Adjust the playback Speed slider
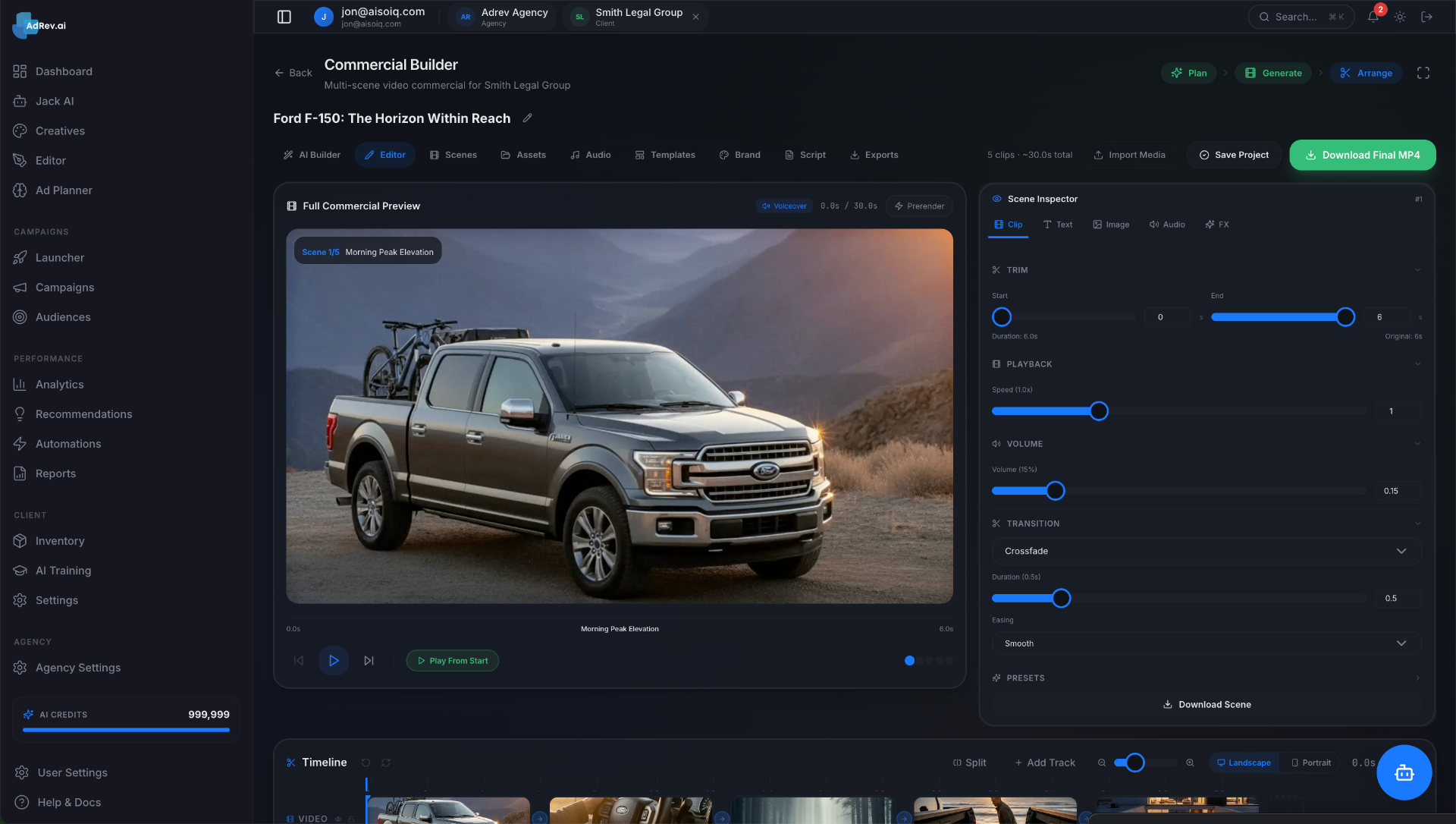The image size is (1456, 824). click(1099, 410)
